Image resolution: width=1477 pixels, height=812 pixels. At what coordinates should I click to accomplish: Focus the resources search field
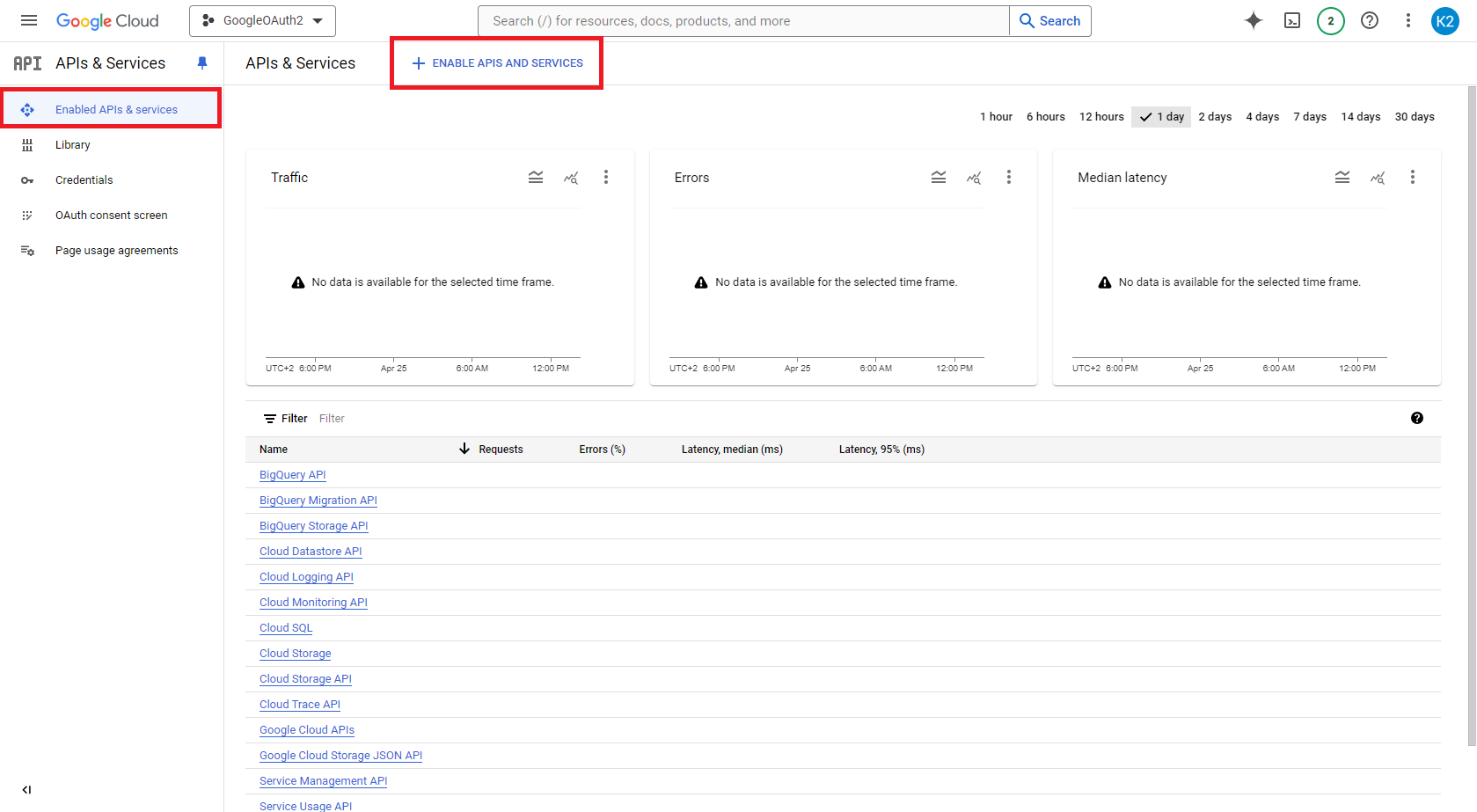pos(743,21)
